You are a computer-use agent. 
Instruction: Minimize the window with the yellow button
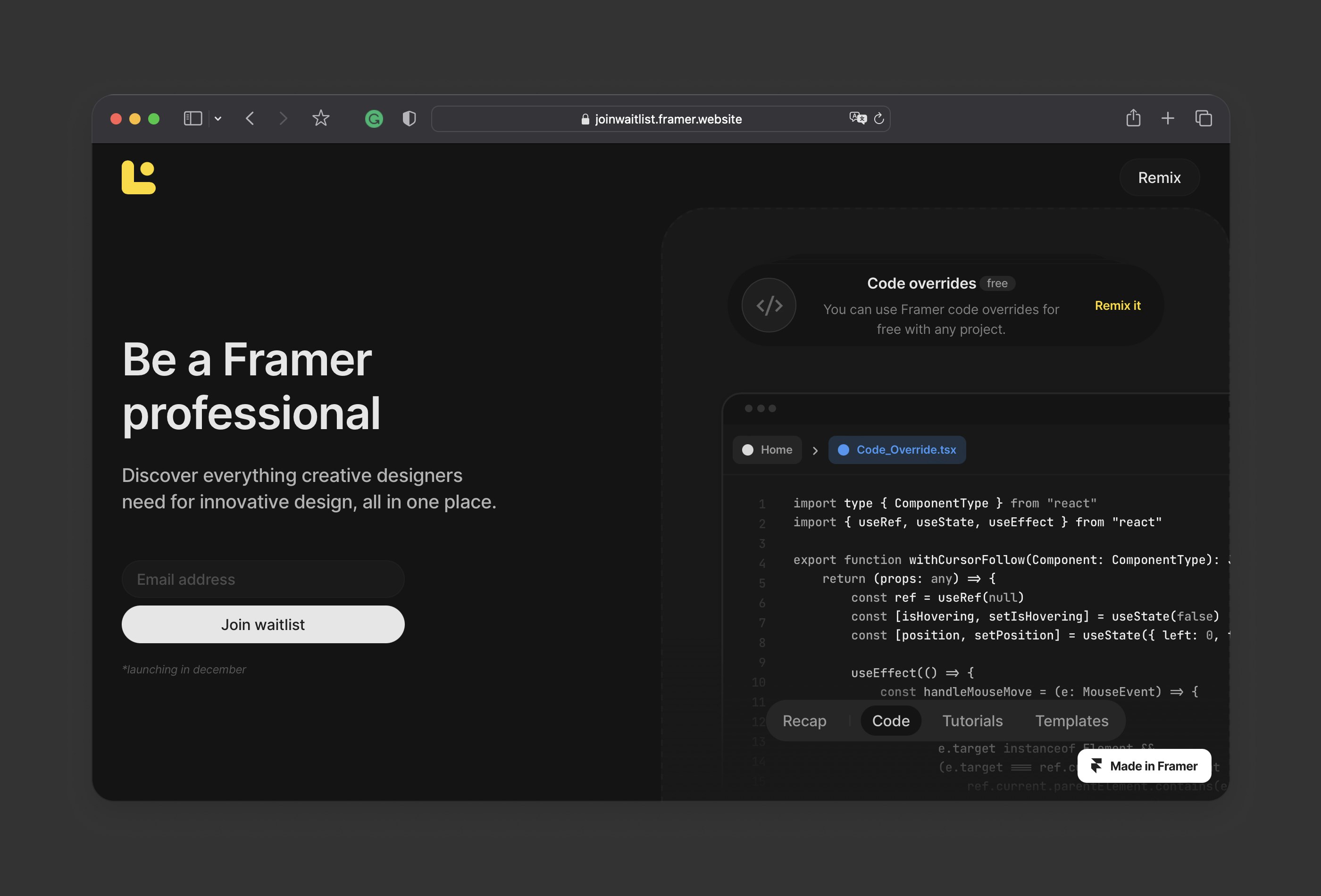[135, 119]
